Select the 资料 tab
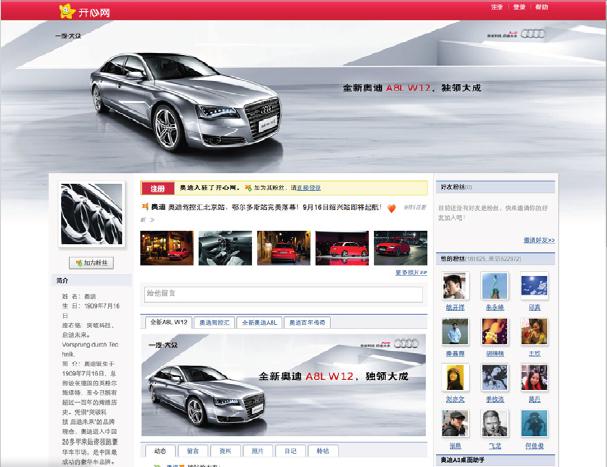This screenshot has width=607, height=467. pos(225,451)
